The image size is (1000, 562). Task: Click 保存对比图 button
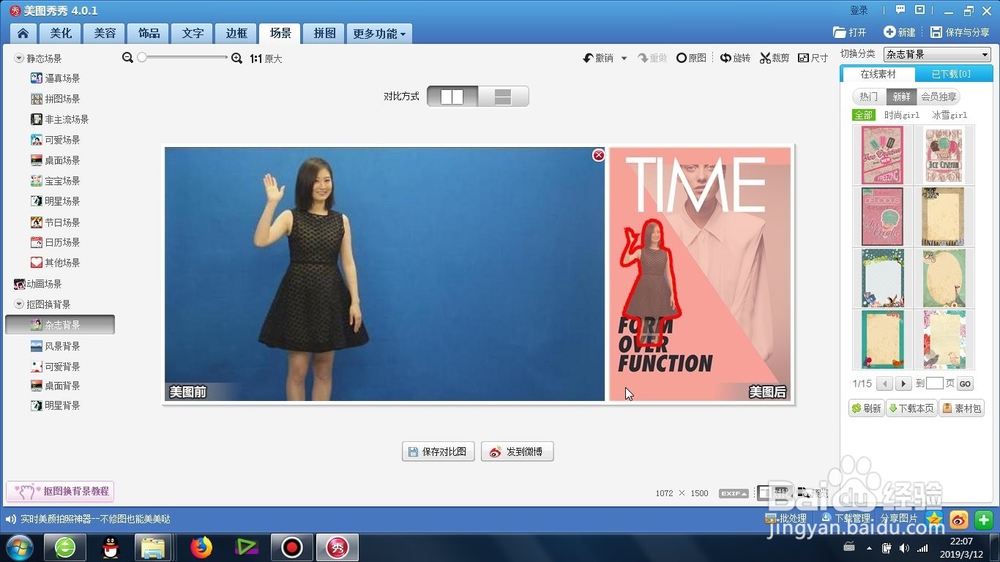pos(438,452)
